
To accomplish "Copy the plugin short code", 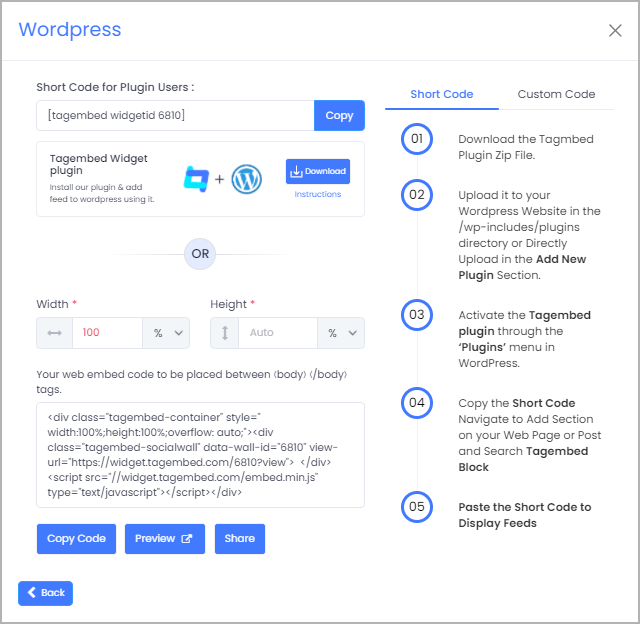I will pyautogui.click(x=339, y=115).
